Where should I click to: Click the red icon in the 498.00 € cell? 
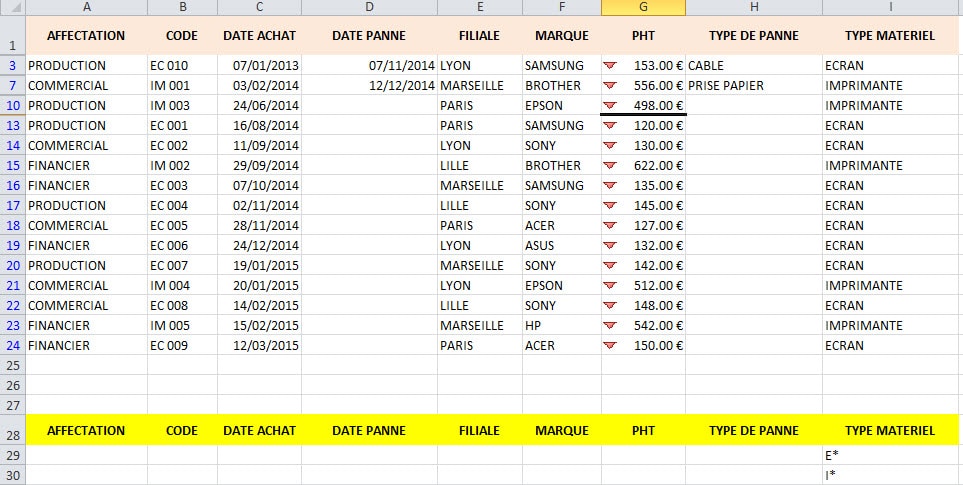(x=609, y=106)
